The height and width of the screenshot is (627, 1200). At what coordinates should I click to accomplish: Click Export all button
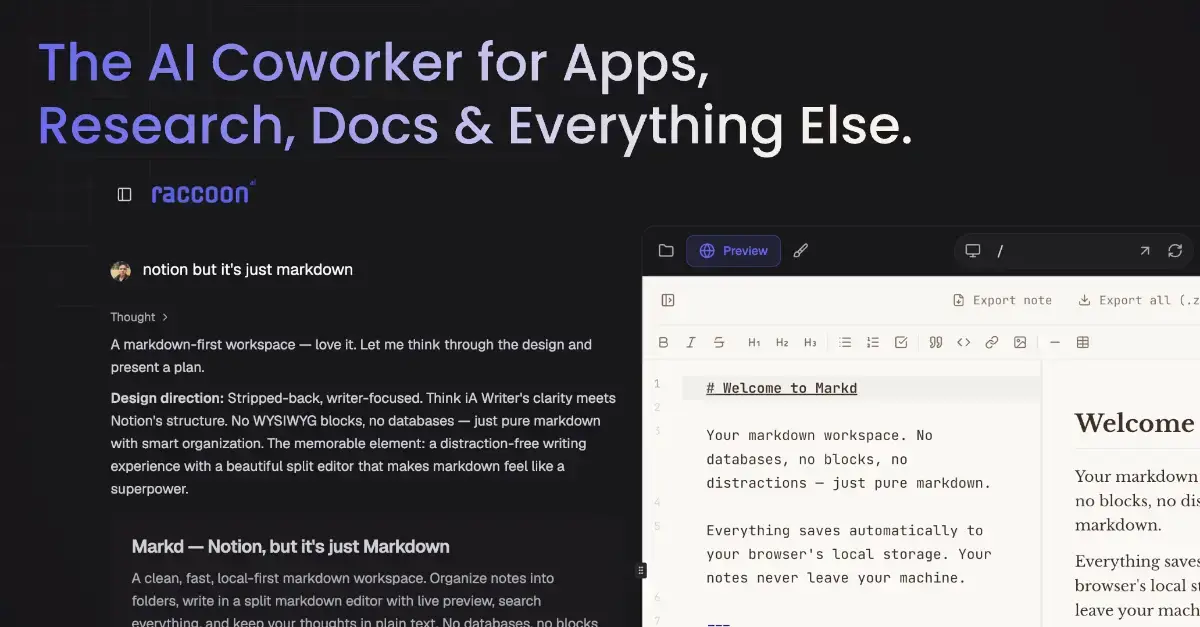click(x=1137, y=300)
